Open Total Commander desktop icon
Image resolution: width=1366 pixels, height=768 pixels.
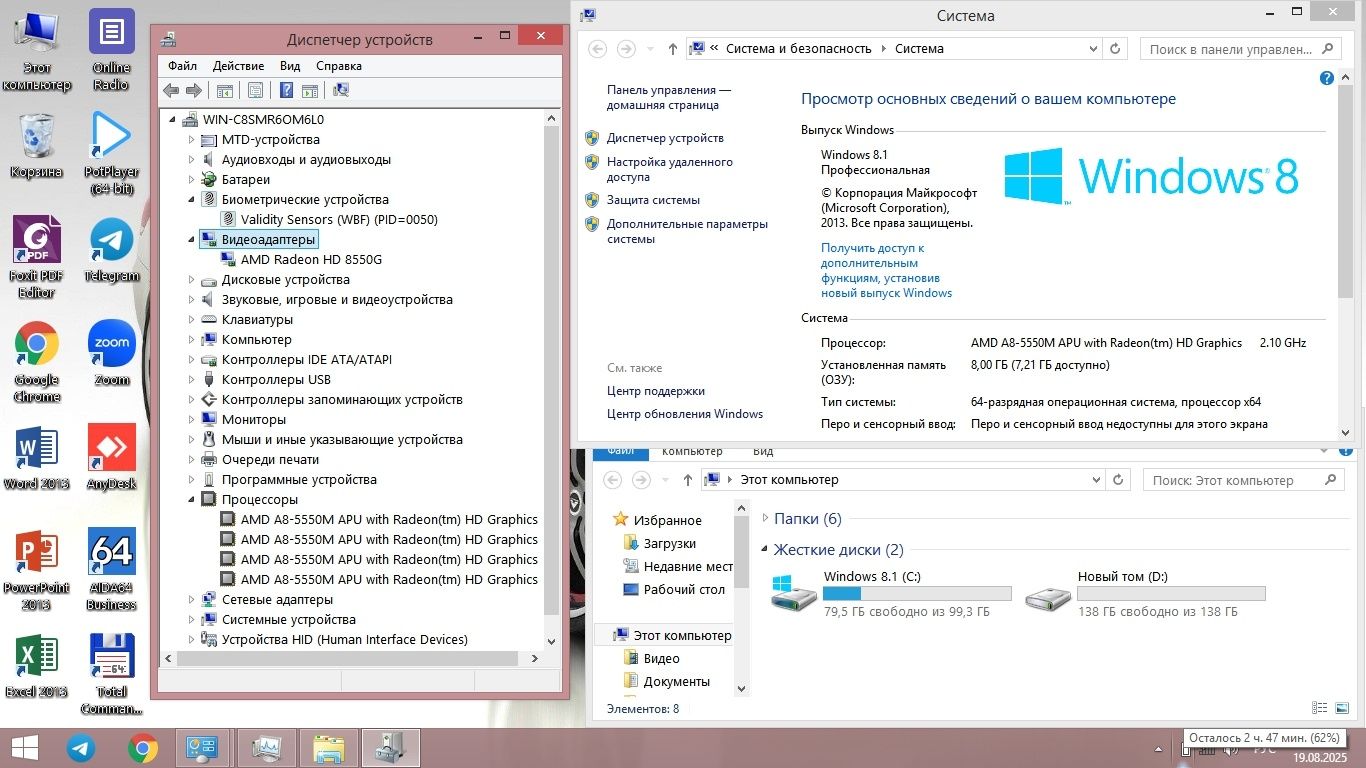(x=111, y=674)
